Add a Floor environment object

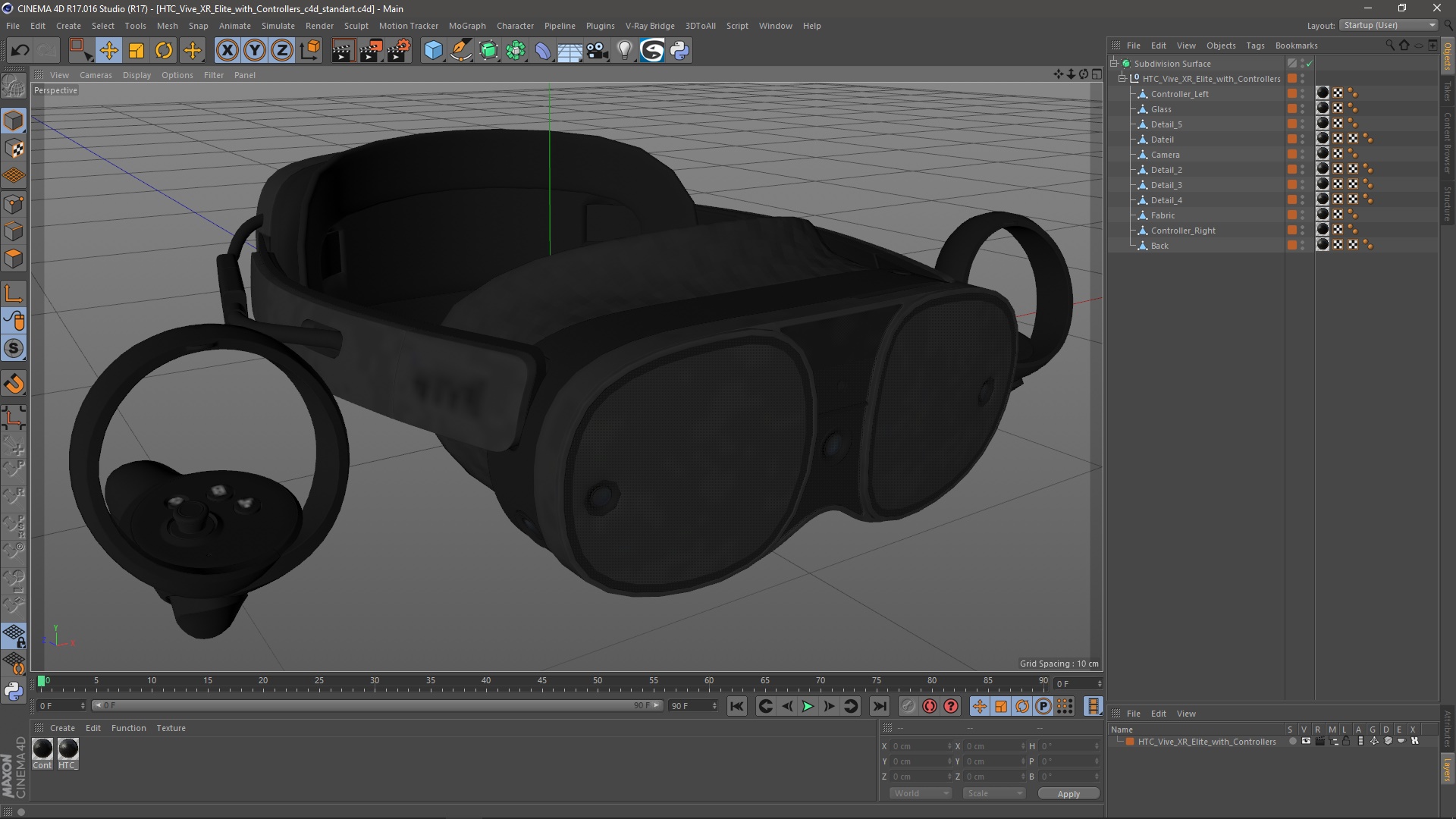point(570,51)
